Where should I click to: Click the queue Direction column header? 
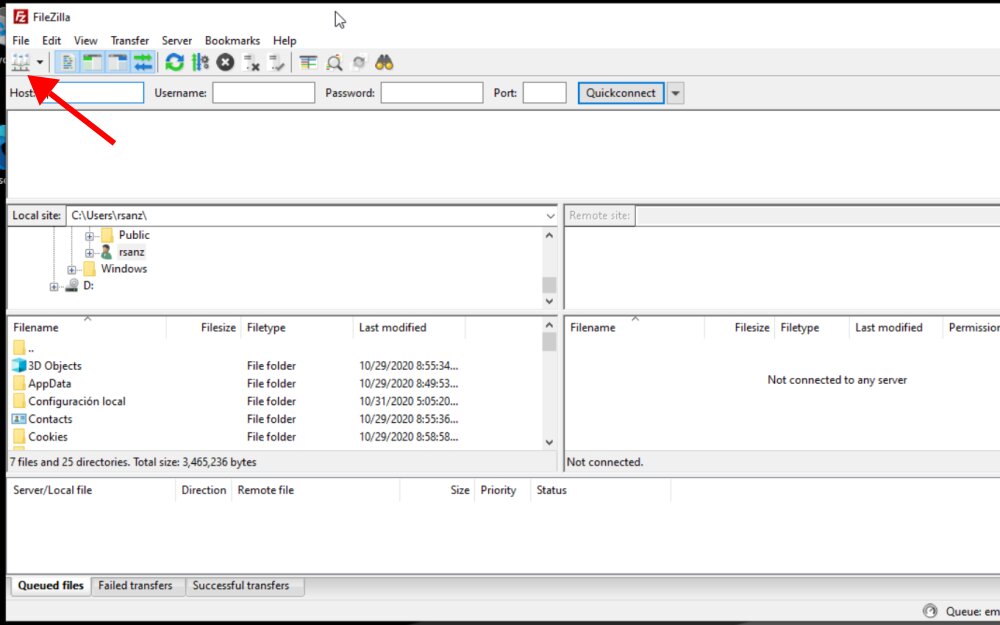tap(203, 490)
